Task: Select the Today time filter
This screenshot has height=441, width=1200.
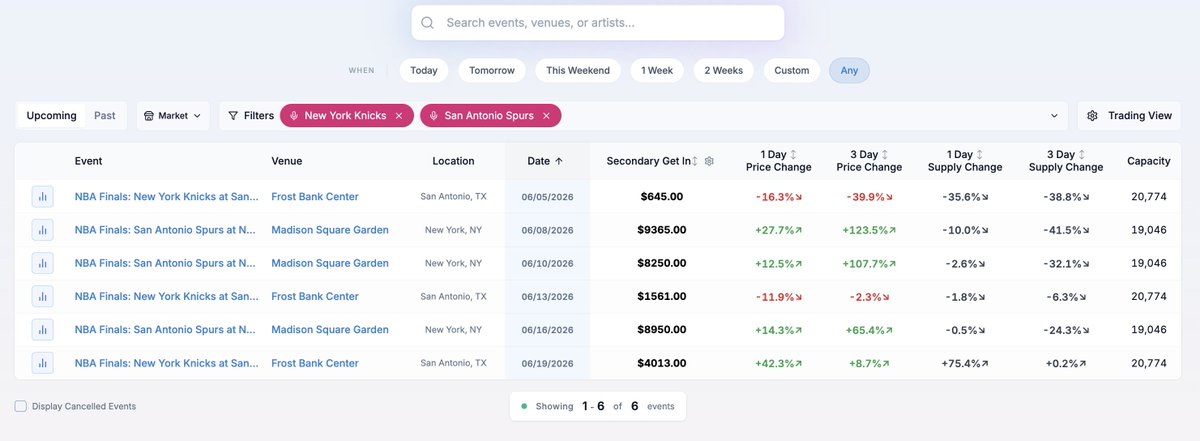Action: [x=424, y=70]
